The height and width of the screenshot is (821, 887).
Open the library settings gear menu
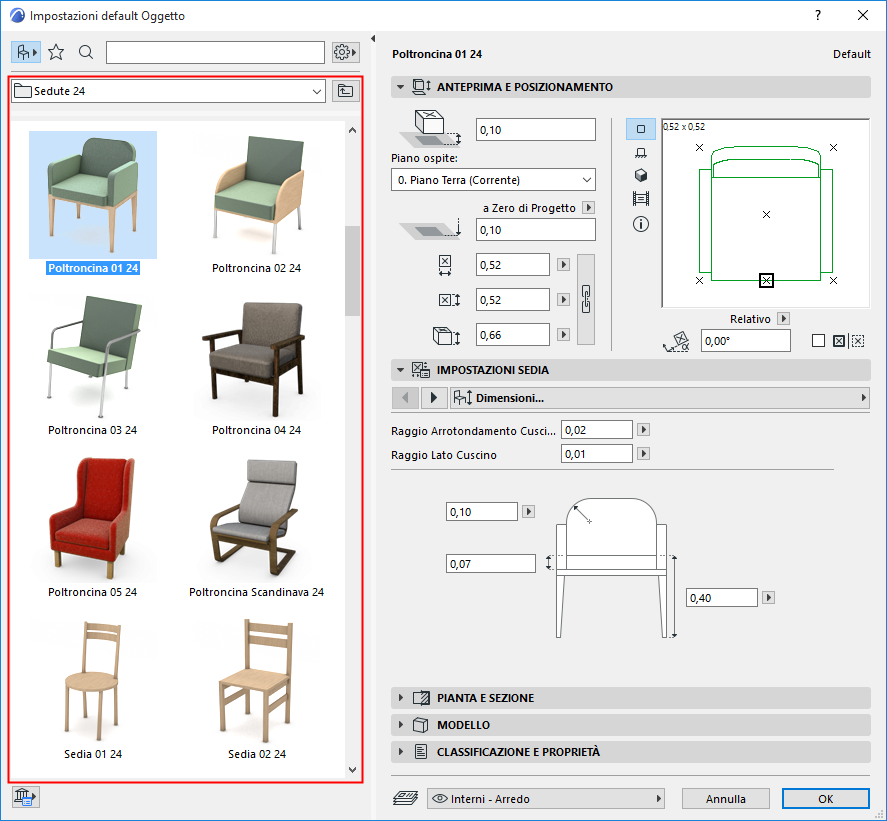(x=345, y=52)
